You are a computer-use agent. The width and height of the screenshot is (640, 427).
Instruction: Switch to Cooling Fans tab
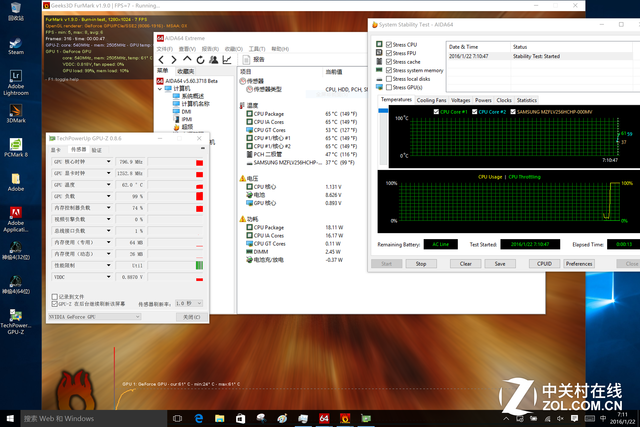tap(431, 100)
